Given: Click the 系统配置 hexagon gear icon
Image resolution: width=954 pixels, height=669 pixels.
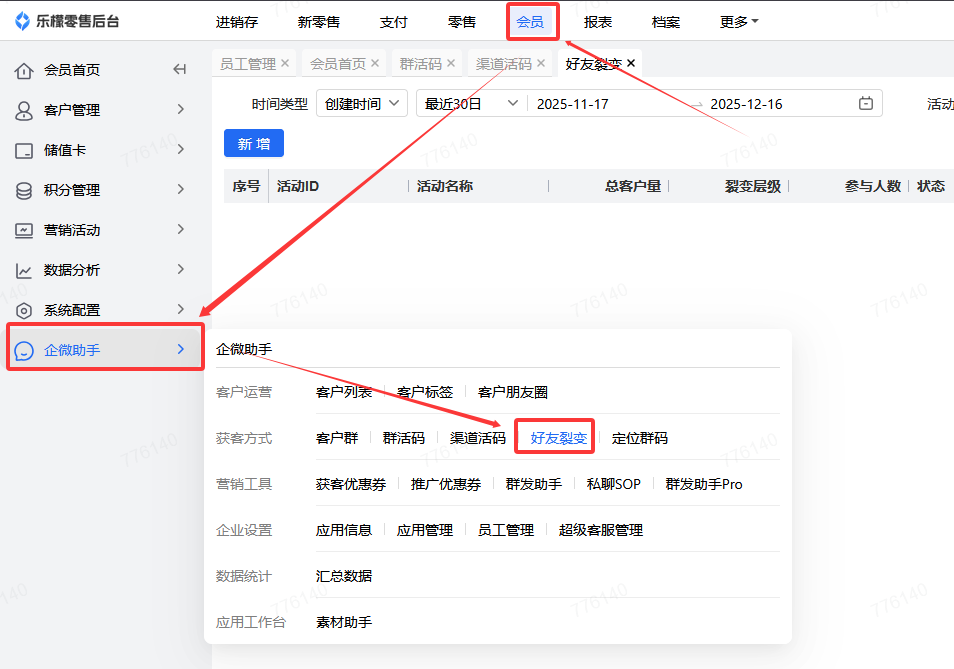Looking at the screenshot, I should (24, 311).
